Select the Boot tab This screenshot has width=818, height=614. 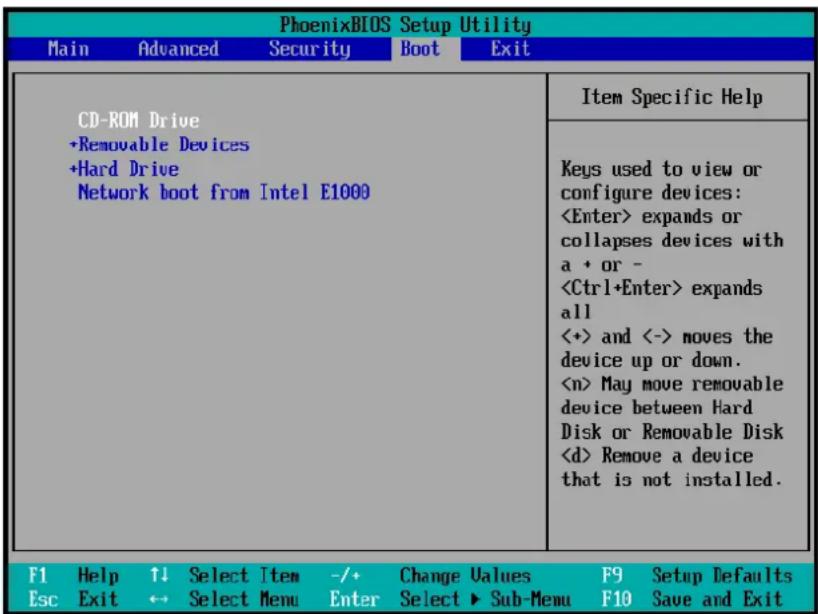point(420,49)
